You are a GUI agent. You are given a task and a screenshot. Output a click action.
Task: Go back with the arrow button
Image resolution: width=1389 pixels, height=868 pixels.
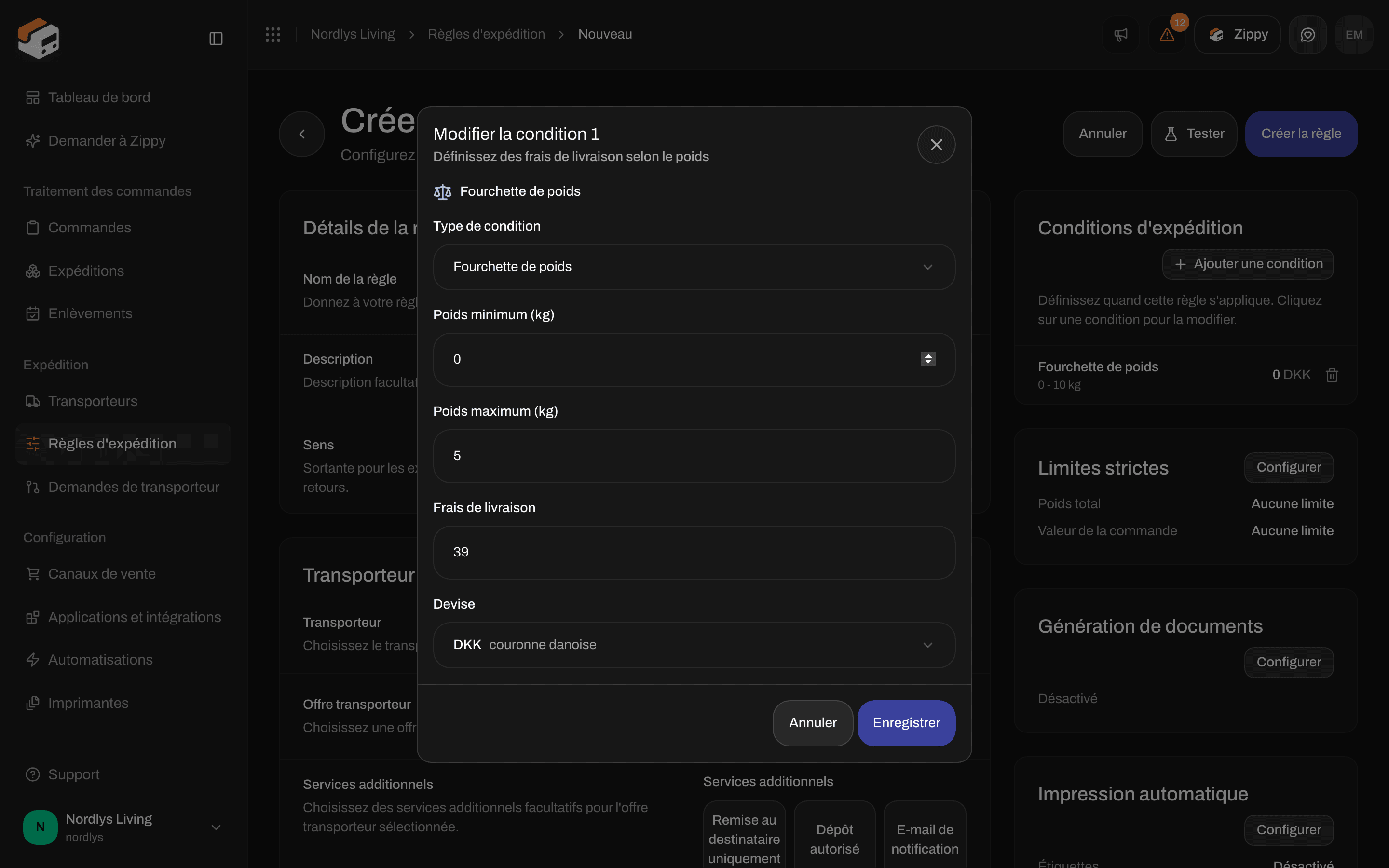(x=302, y=134)
